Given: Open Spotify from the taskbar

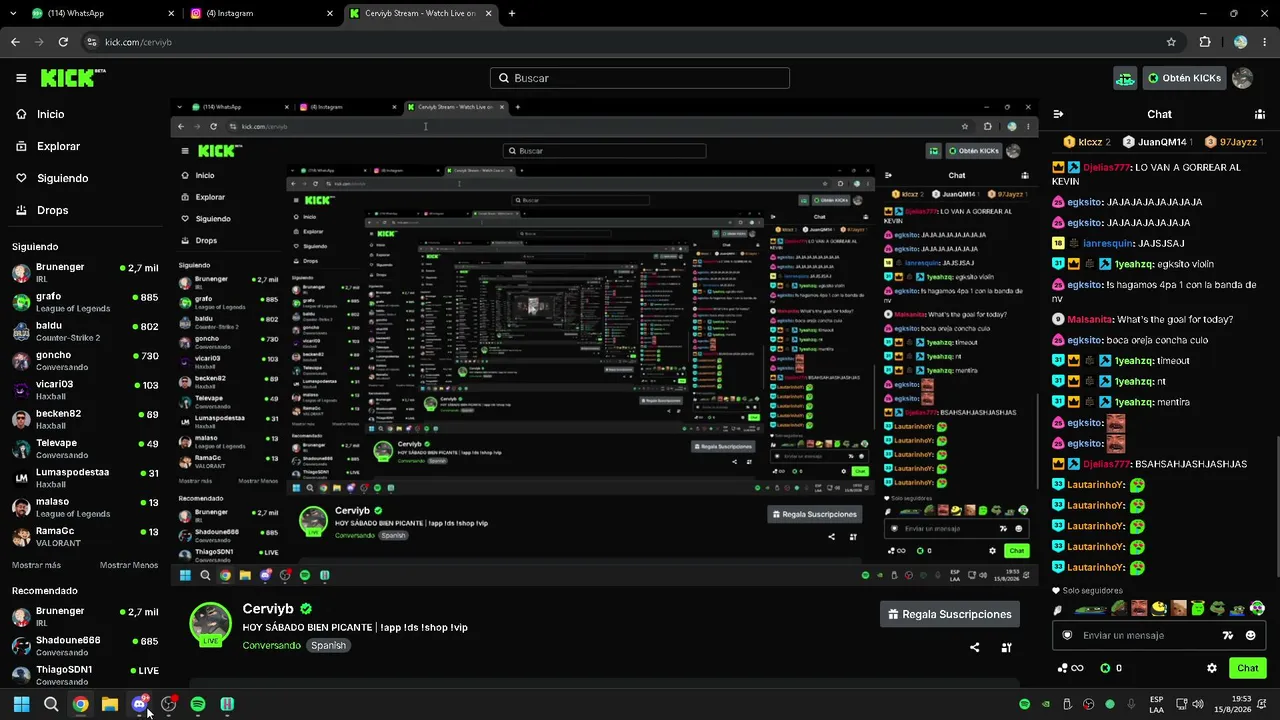Looking at the screenshot, I should [198, 704].
